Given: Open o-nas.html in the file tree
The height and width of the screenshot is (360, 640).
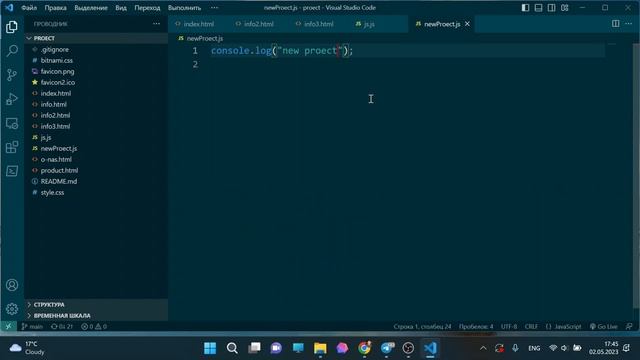Looking at the screenshot, I should click(56, 160).
